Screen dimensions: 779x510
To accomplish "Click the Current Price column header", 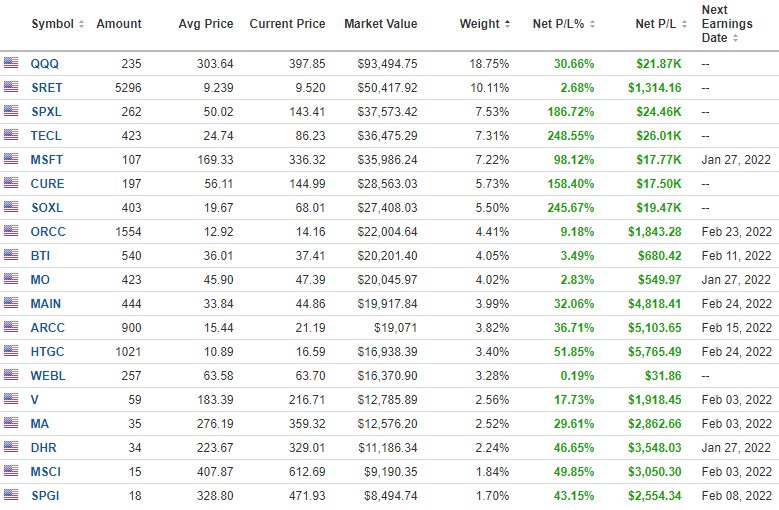I will pos(287,24).
